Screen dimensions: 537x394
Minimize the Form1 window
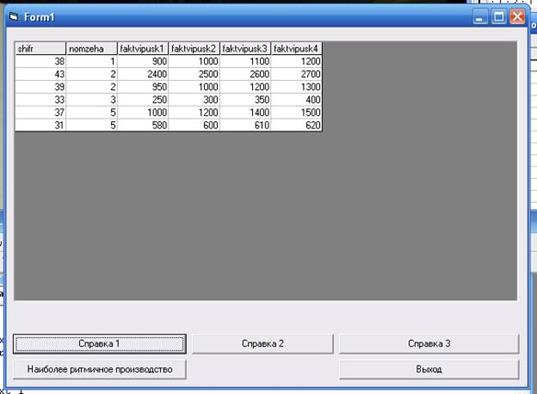pyautogui.click(x=480, y=17)
